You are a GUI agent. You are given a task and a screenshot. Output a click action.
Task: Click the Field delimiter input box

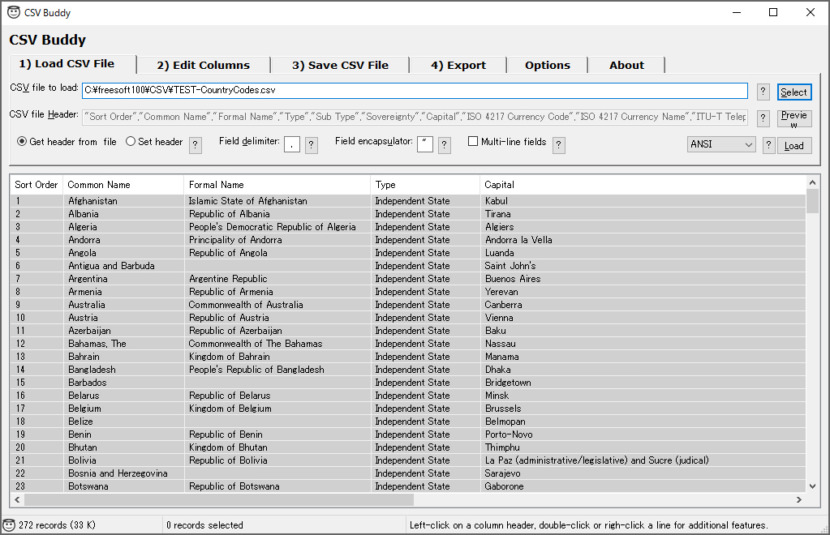[x=292, y=144]
